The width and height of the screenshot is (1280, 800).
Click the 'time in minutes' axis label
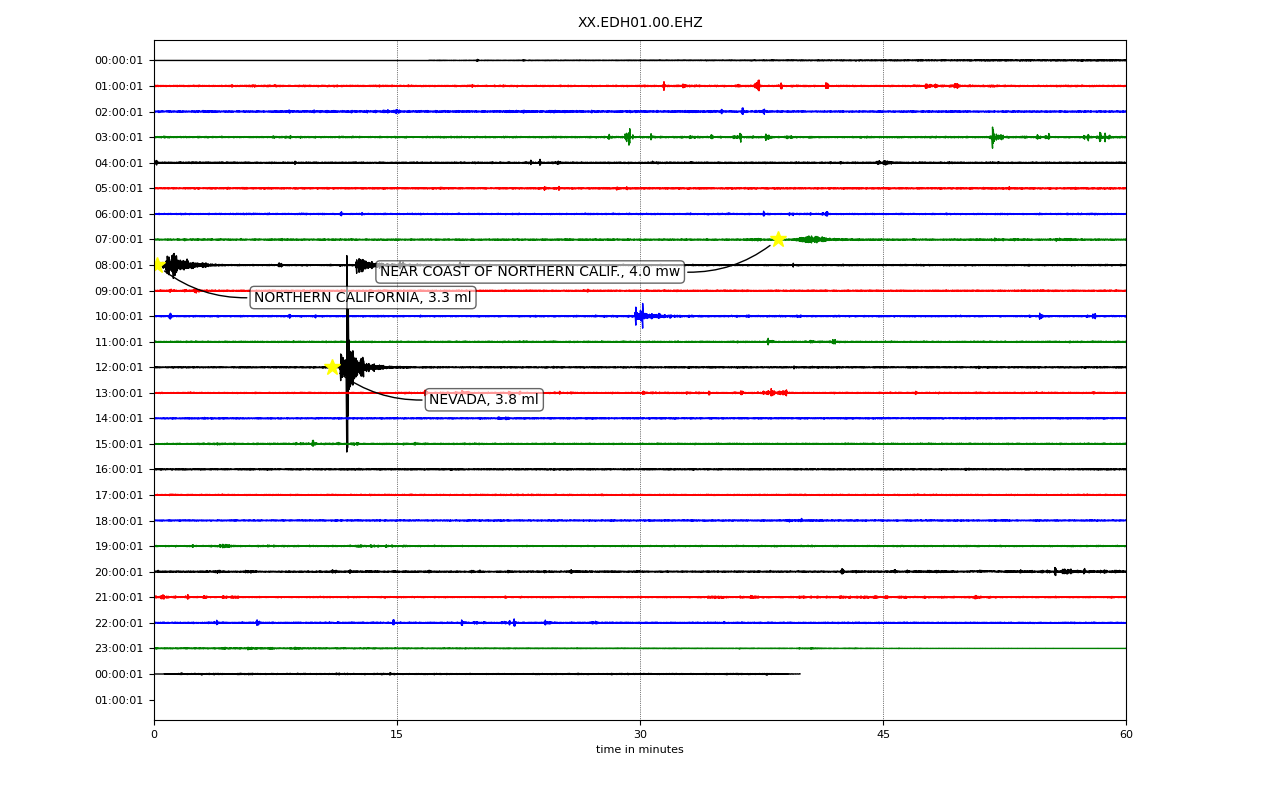pyautogui.click(x=640, y=750)
